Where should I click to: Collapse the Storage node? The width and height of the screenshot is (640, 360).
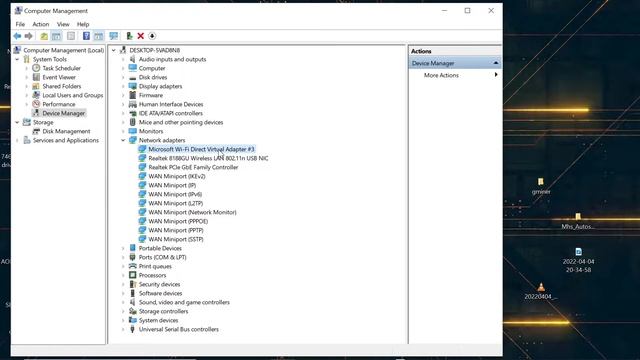17,122
